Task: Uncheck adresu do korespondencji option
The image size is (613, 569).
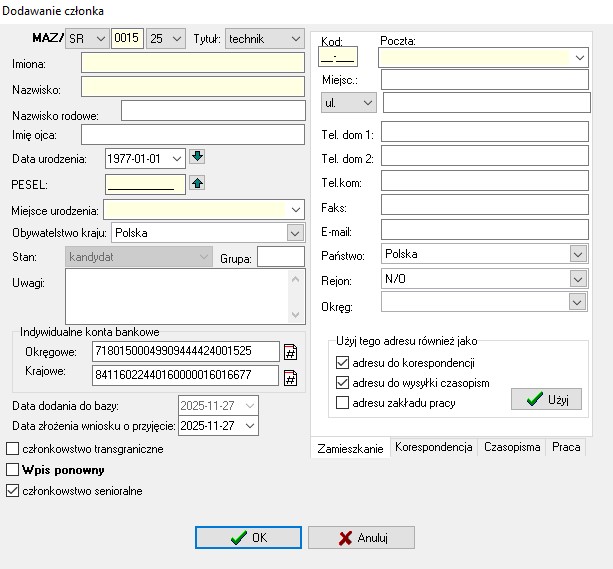Action: click(343, 362)
